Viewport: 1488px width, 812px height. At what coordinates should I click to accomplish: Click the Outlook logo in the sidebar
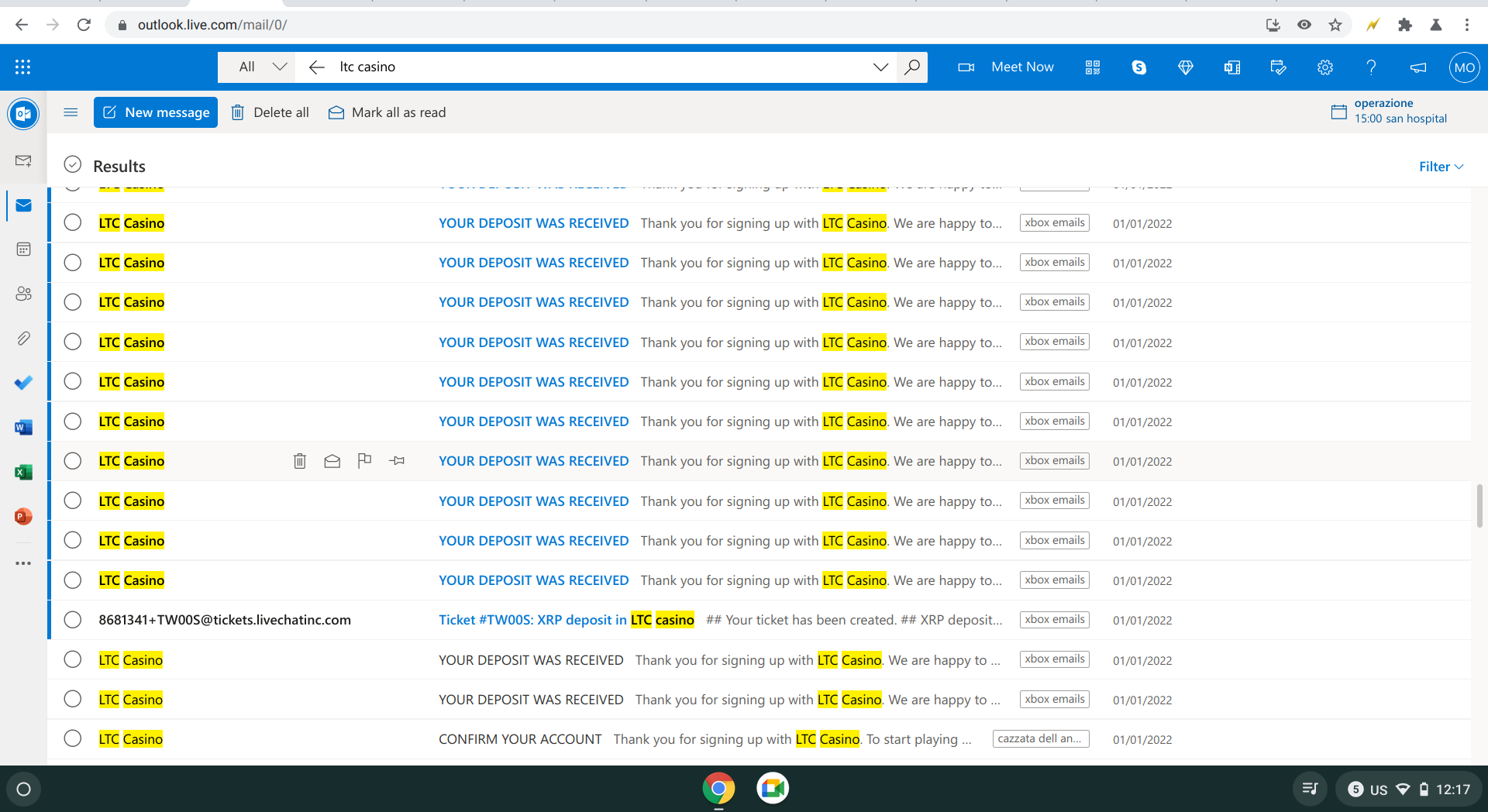click(23, 114)
